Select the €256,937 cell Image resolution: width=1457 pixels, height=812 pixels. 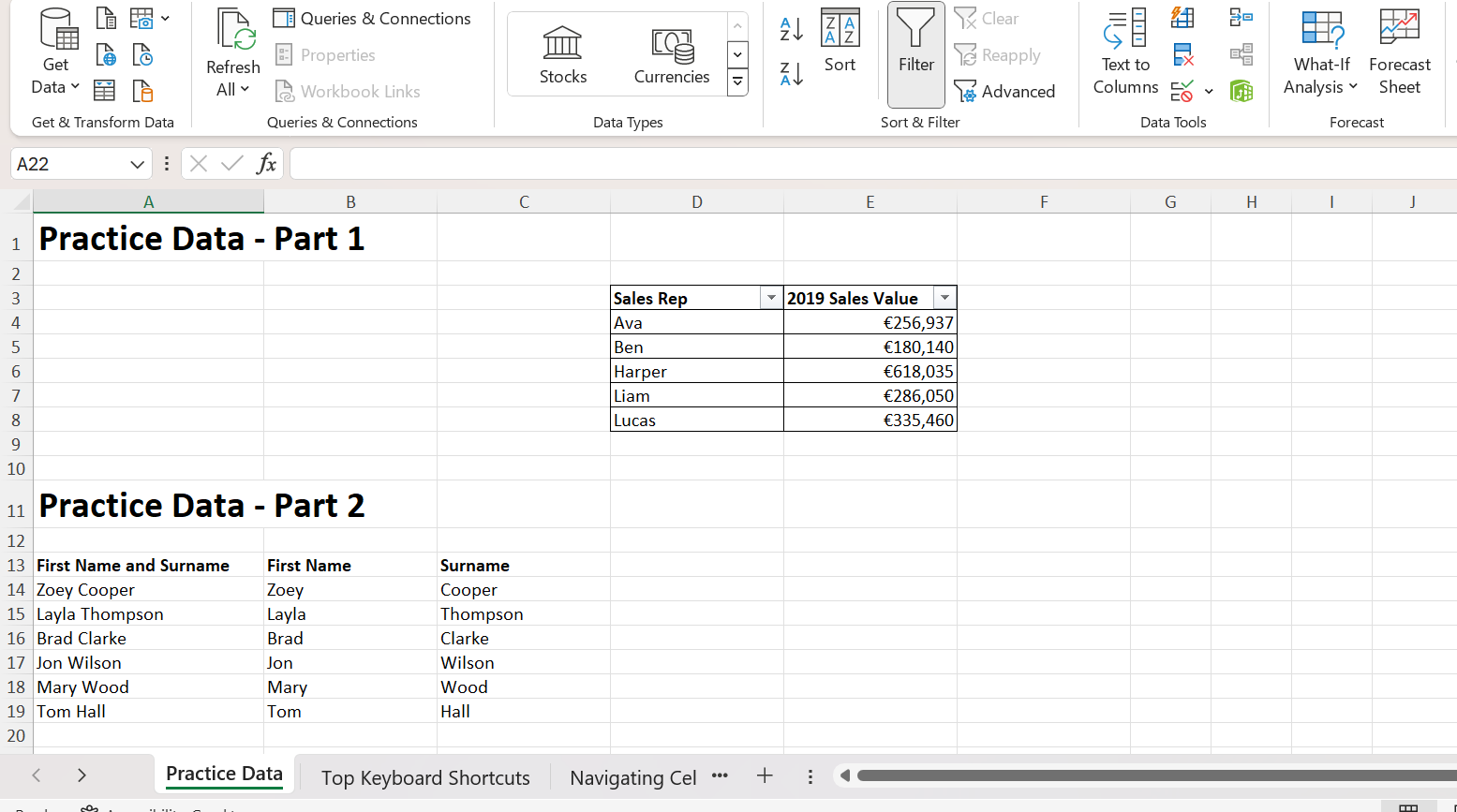tap(870, 322)
